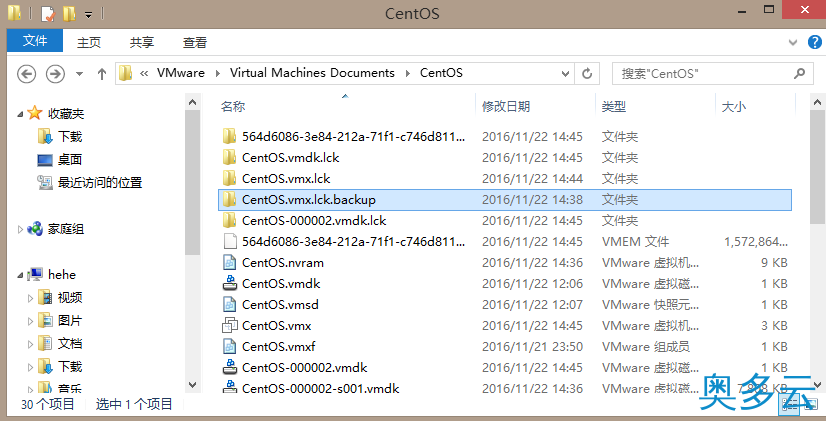Expand the 文档 tree node
The width and height of the screenshot is (826, 421).
click(30, 344)
